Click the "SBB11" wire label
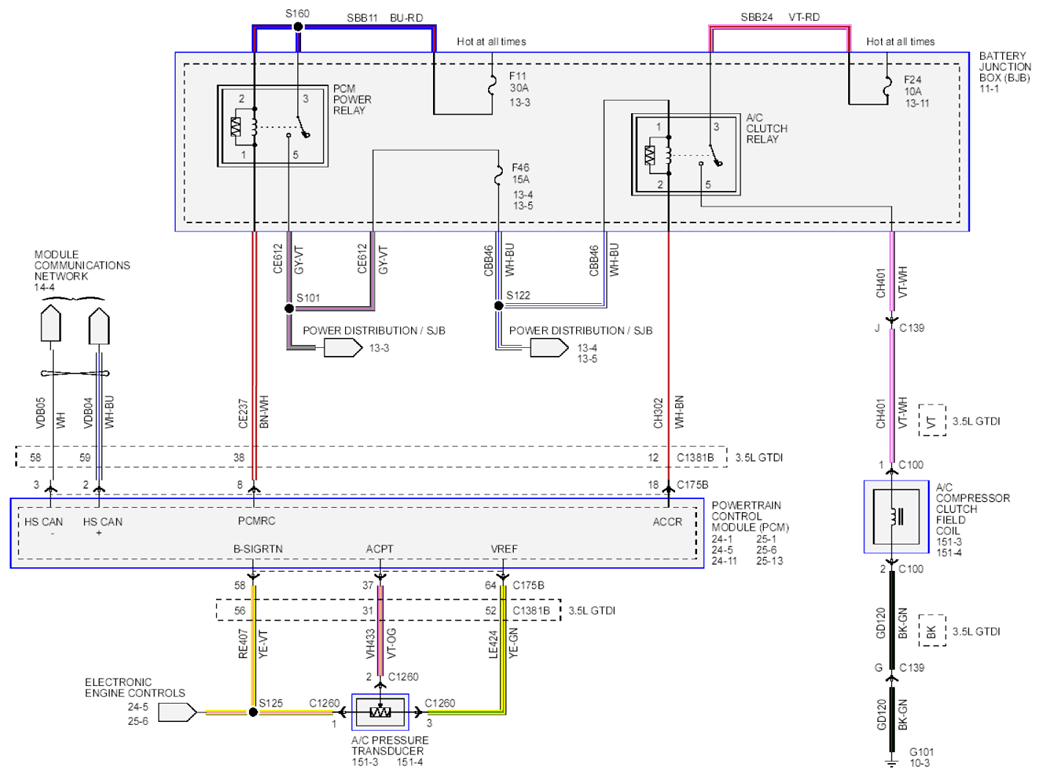Viewport: 1041px width, 777px height. (x=362, y=18)
